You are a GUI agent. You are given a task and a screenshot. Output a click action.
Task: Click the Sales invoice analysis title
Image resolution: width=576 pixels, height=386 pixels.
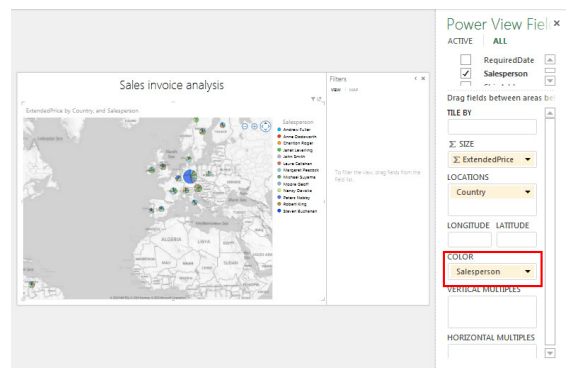[172, 85]
